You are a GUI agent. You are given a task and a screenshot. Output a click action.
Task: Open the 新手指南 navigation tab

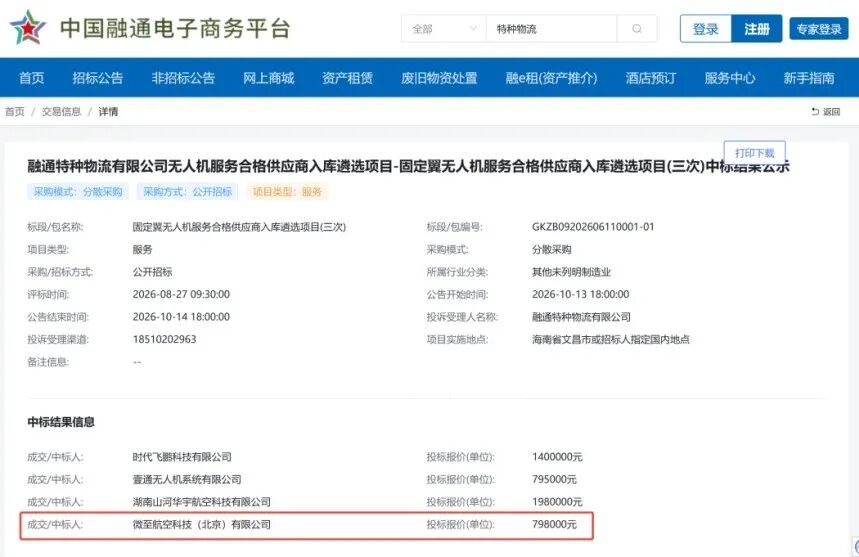[809, 78]
